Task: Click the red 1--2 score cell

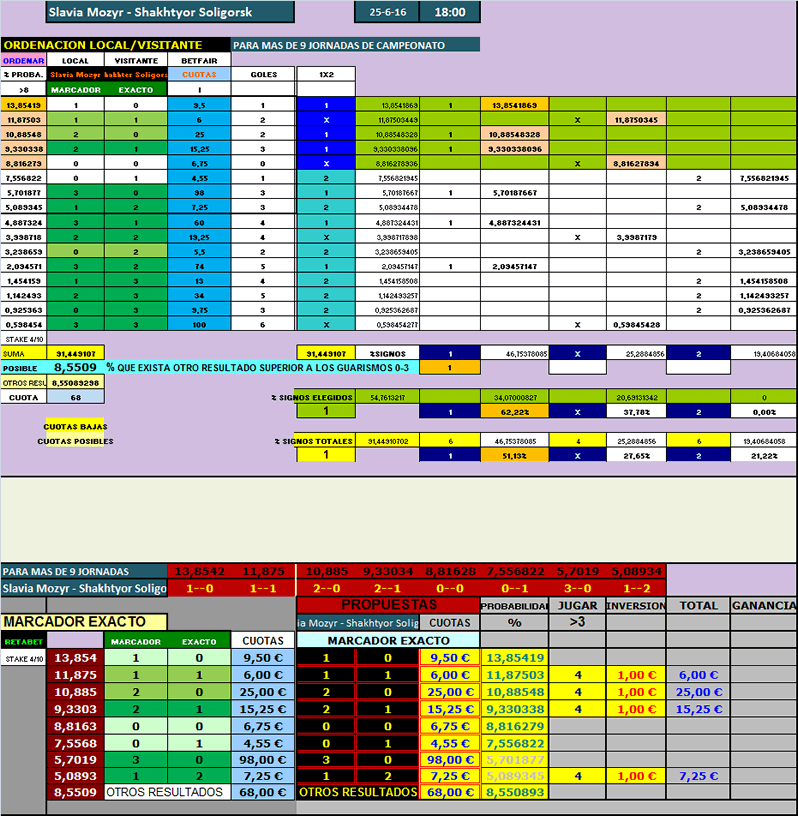Action: pyautogui.click(x=636, y=589)
